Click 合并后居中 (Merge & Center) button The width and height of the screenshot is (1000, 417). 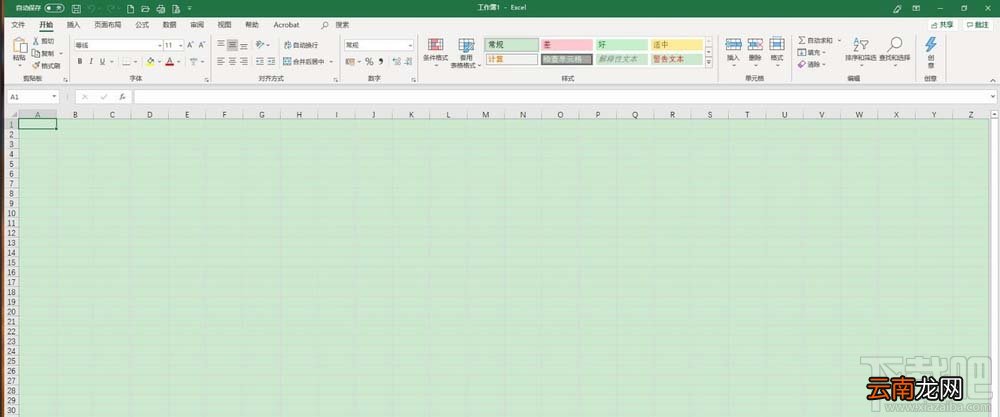tap(304, 62)
